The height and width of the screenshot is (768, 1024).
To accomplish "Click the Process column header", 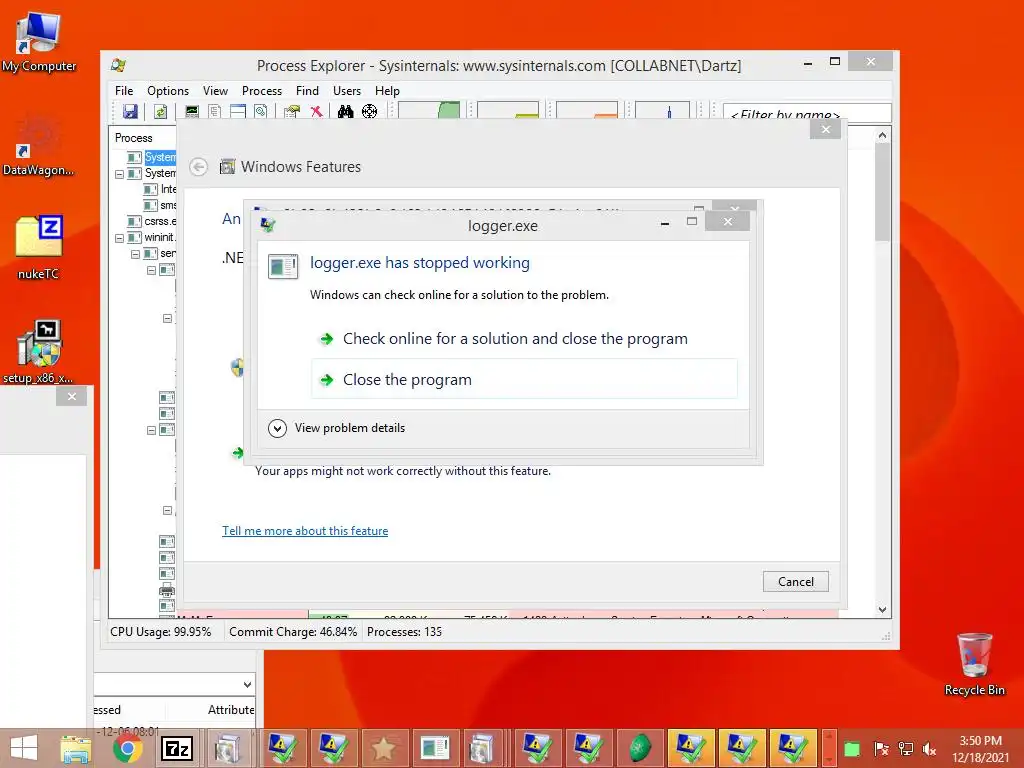I will 142,138.
